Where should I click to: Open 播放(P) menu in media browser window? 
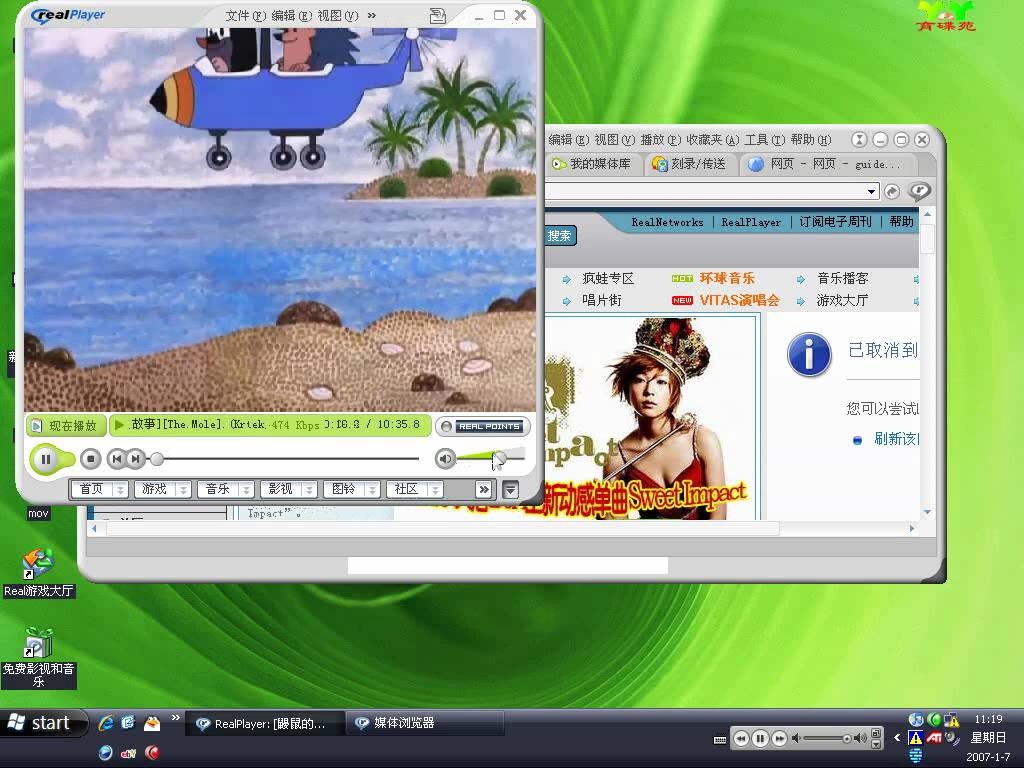pyautogui.click(x=660, y=140)
